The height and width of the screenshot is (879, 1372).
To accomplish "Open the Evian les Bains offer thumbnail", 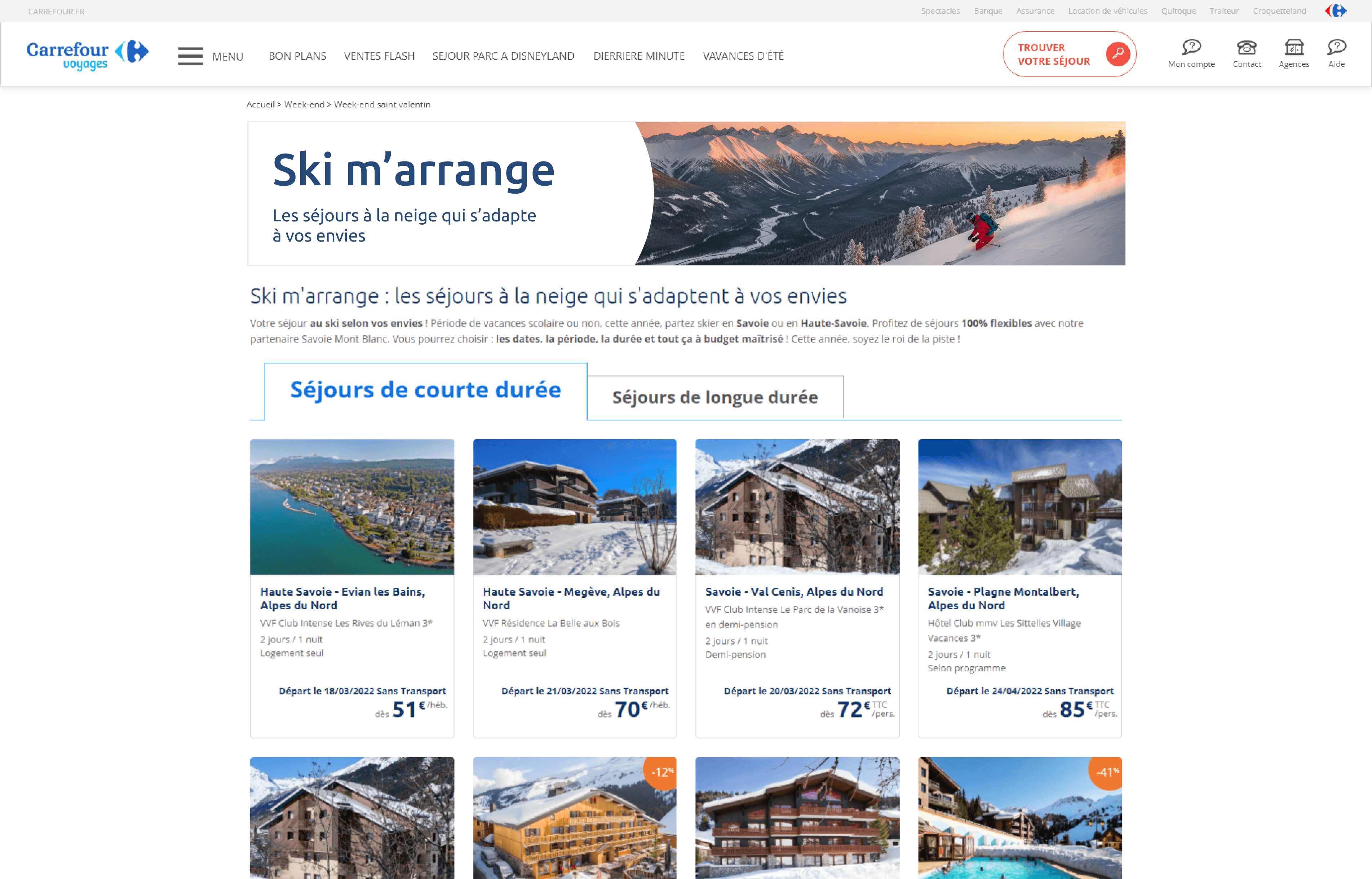I will (x=352, y=507).
